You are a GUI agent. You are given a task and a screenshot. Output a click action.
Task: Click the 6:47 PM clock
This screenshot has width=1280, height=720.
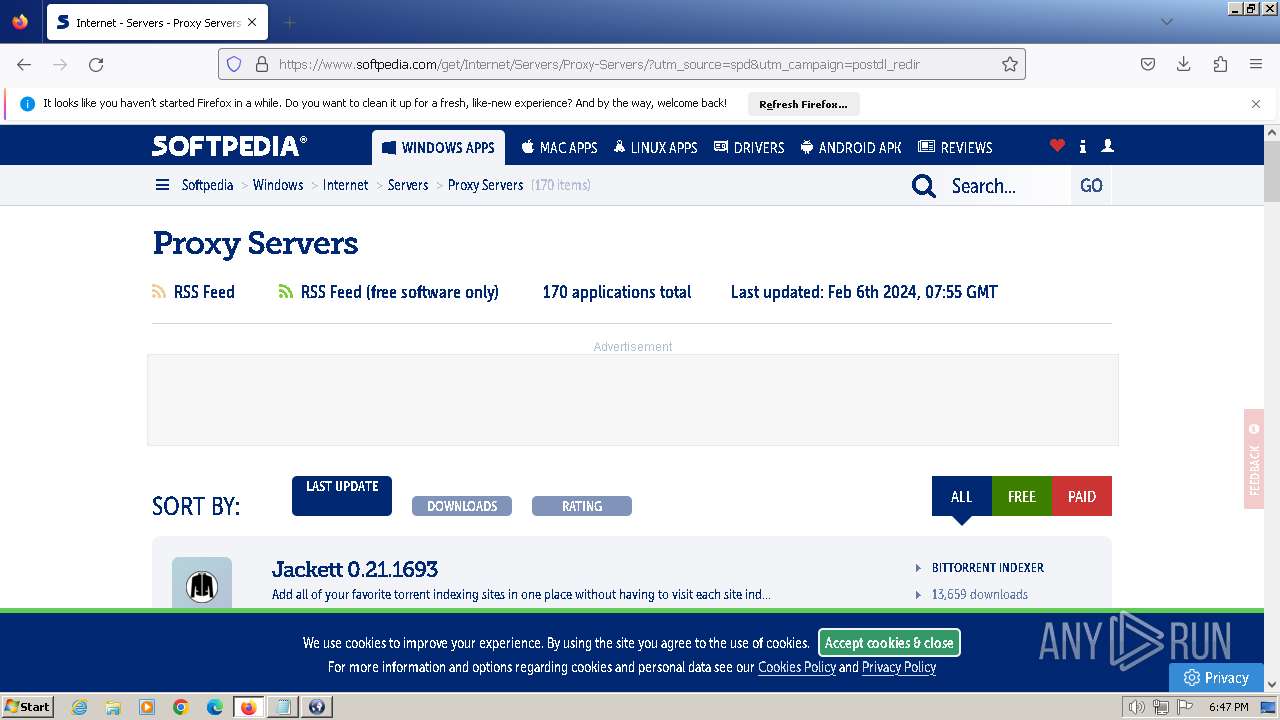(x=1229, y=707)
